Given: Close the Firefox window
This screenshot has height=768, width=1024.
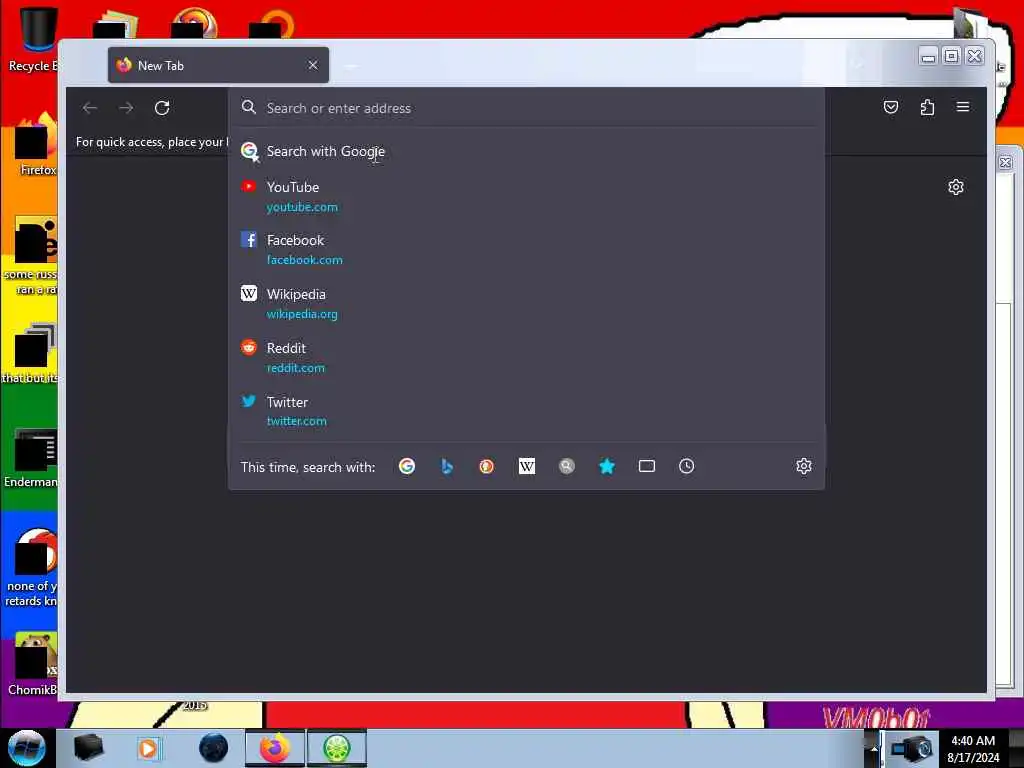Looking at the screenshot, I should (x=974, y=57).
